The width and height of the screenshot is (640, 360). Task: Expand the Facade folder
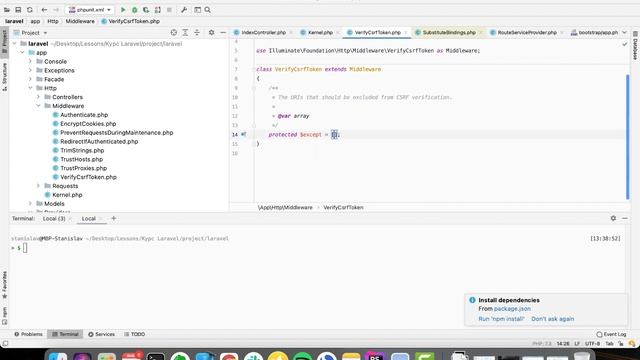click(30, 80)
